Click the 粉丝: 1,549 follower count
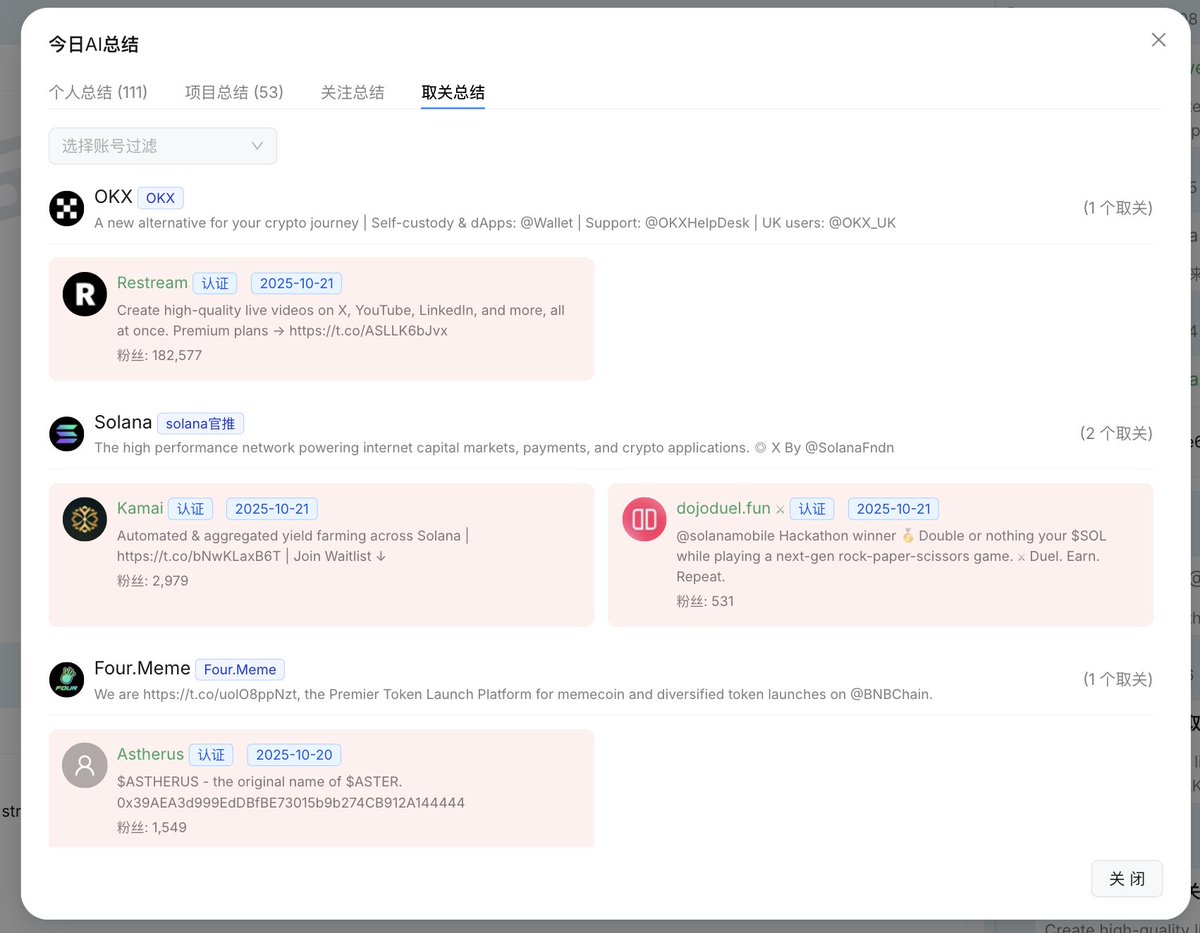Screen dimensions: 1200x933 click(152, 827)
